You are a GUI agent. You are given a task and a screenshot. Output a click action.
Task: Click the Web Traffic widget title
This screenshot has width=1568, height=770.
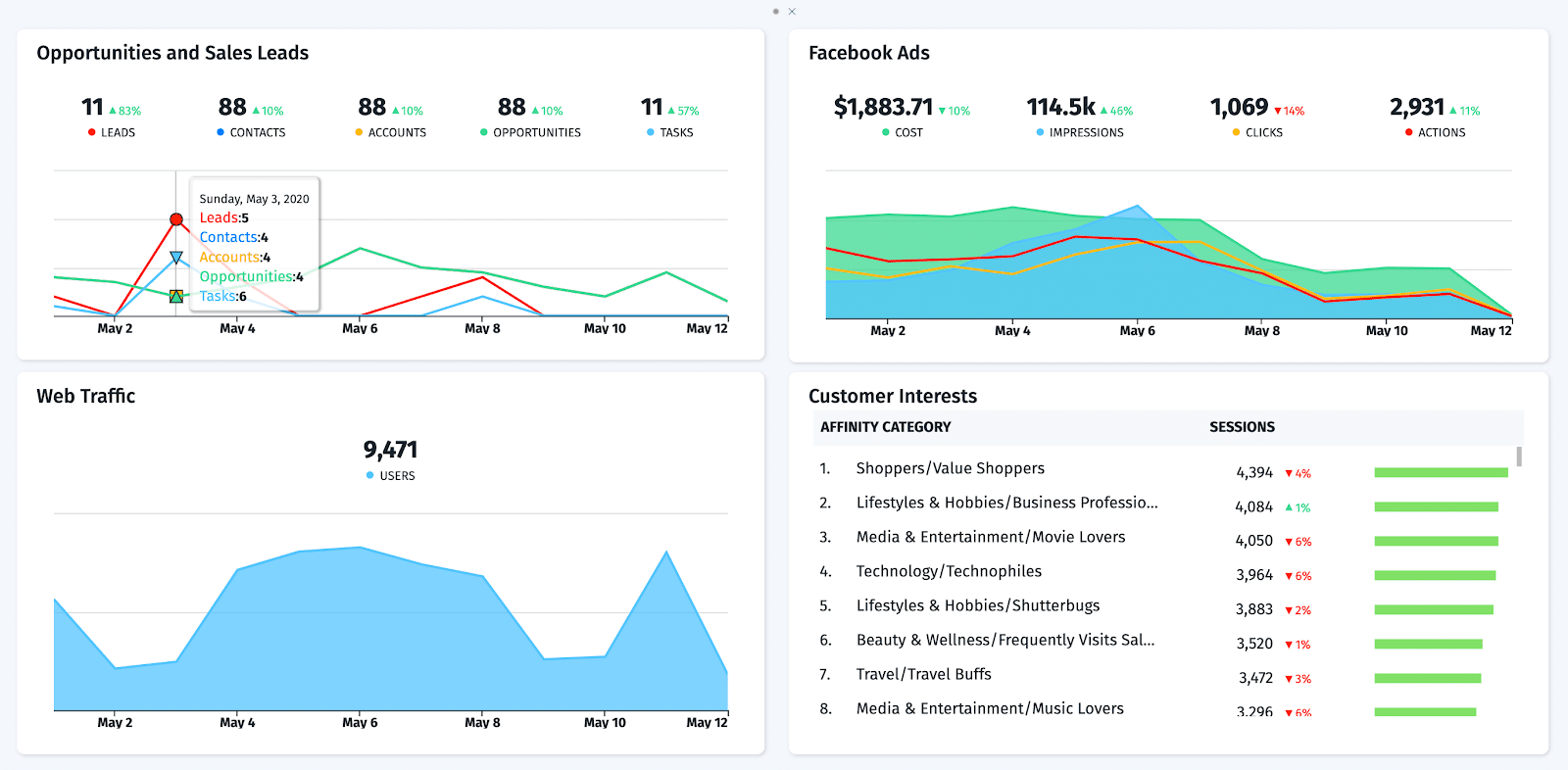pyautogui.click(x=86, y=396)
